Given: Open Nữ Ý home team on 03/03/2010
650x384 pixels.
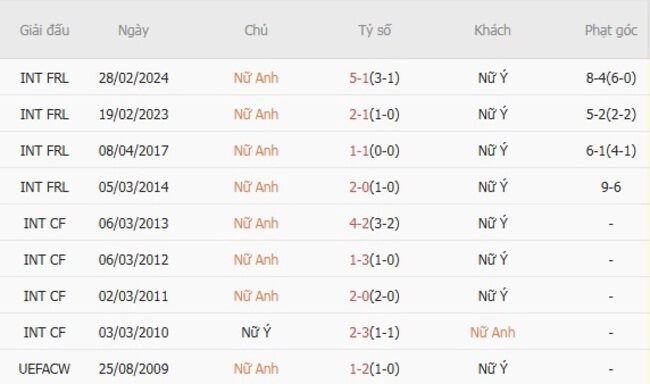Looking at the screenshot, I should [256, 333].
